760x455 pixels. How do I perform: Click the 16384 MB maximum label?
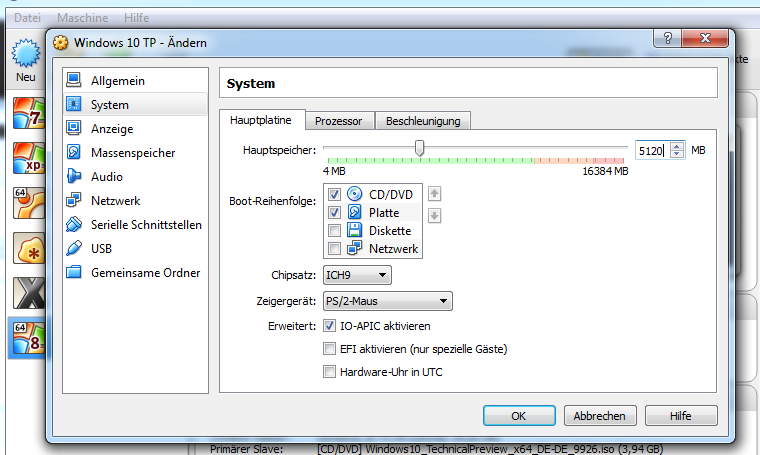(605, 171)
